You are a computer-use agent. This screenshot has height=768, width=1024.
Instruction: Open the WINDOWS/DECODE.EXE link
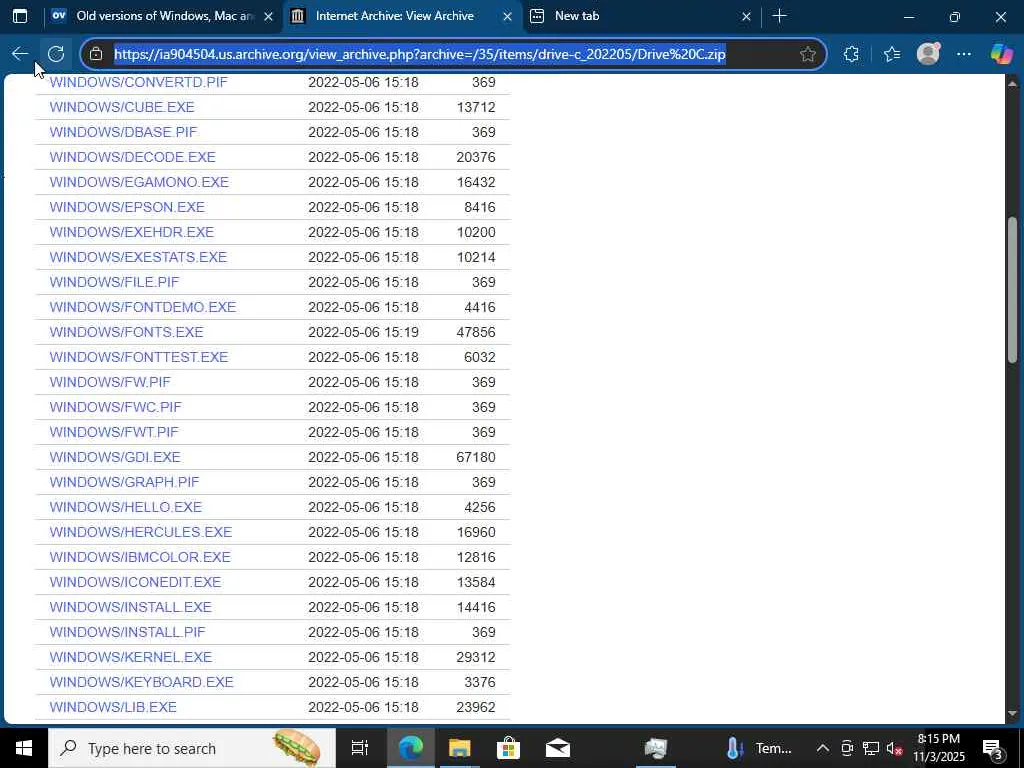point(133,157)
